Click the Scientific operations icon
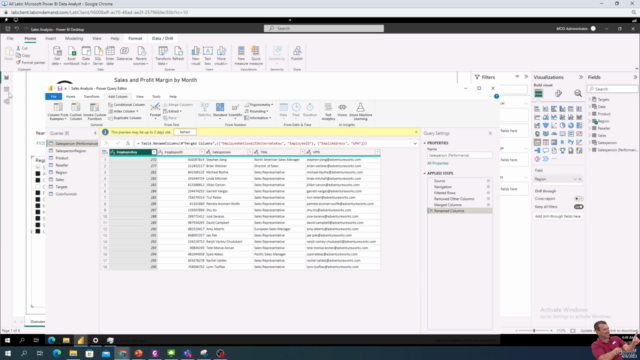 [235, 111]
